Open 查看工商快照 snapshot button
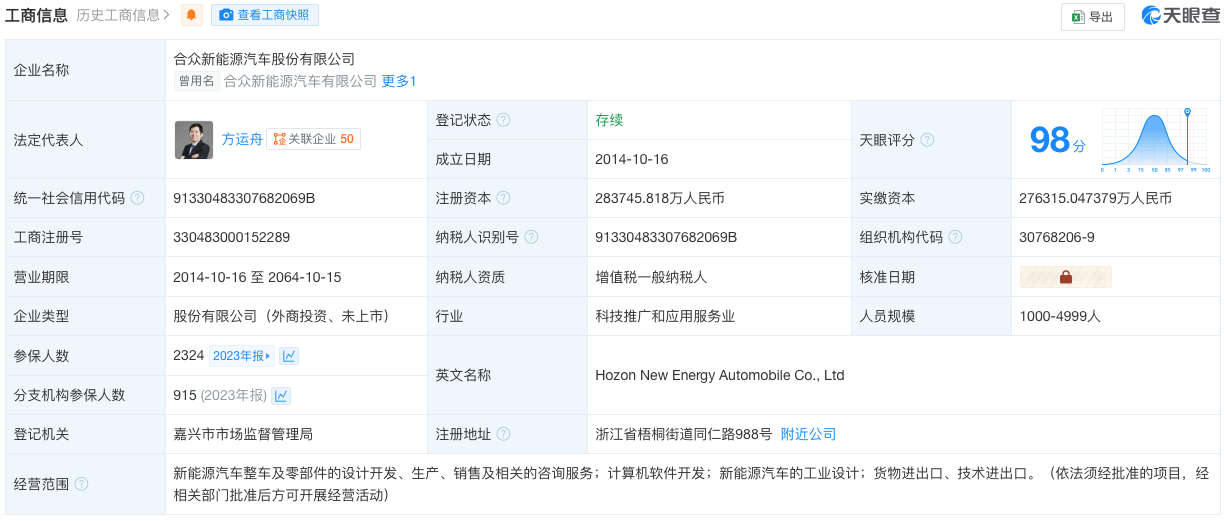 tap(264, 15)
